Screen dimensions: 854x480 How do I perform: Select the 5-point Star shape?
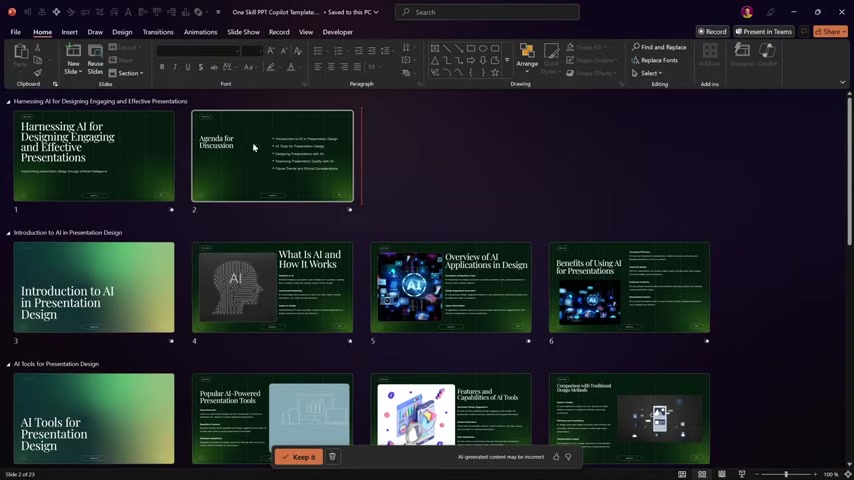pyautogui.click(x=495, y=72)
